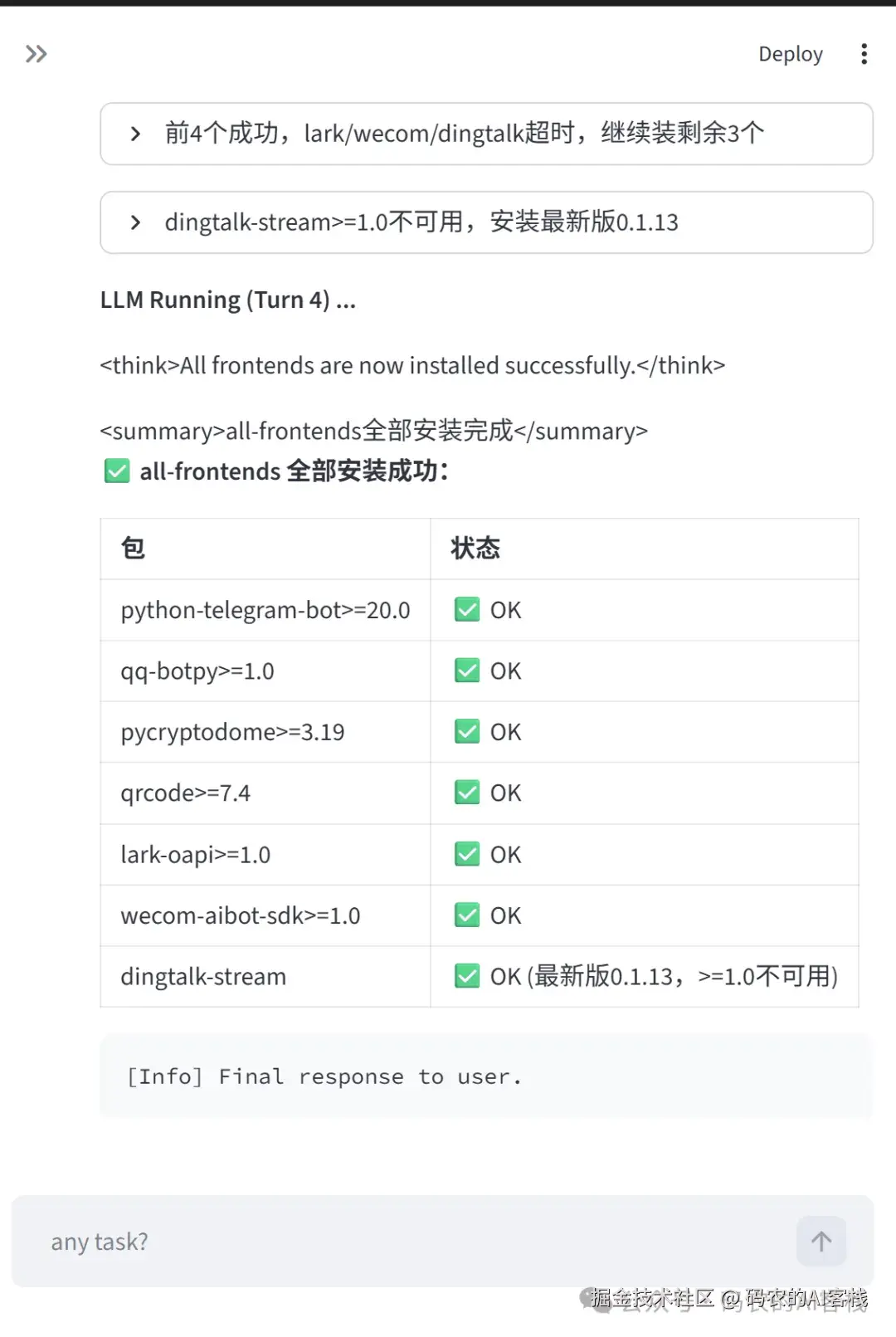Viewport: 896px width, 1337px height.
Task: Click the 状态 column header
Action: 475,549
